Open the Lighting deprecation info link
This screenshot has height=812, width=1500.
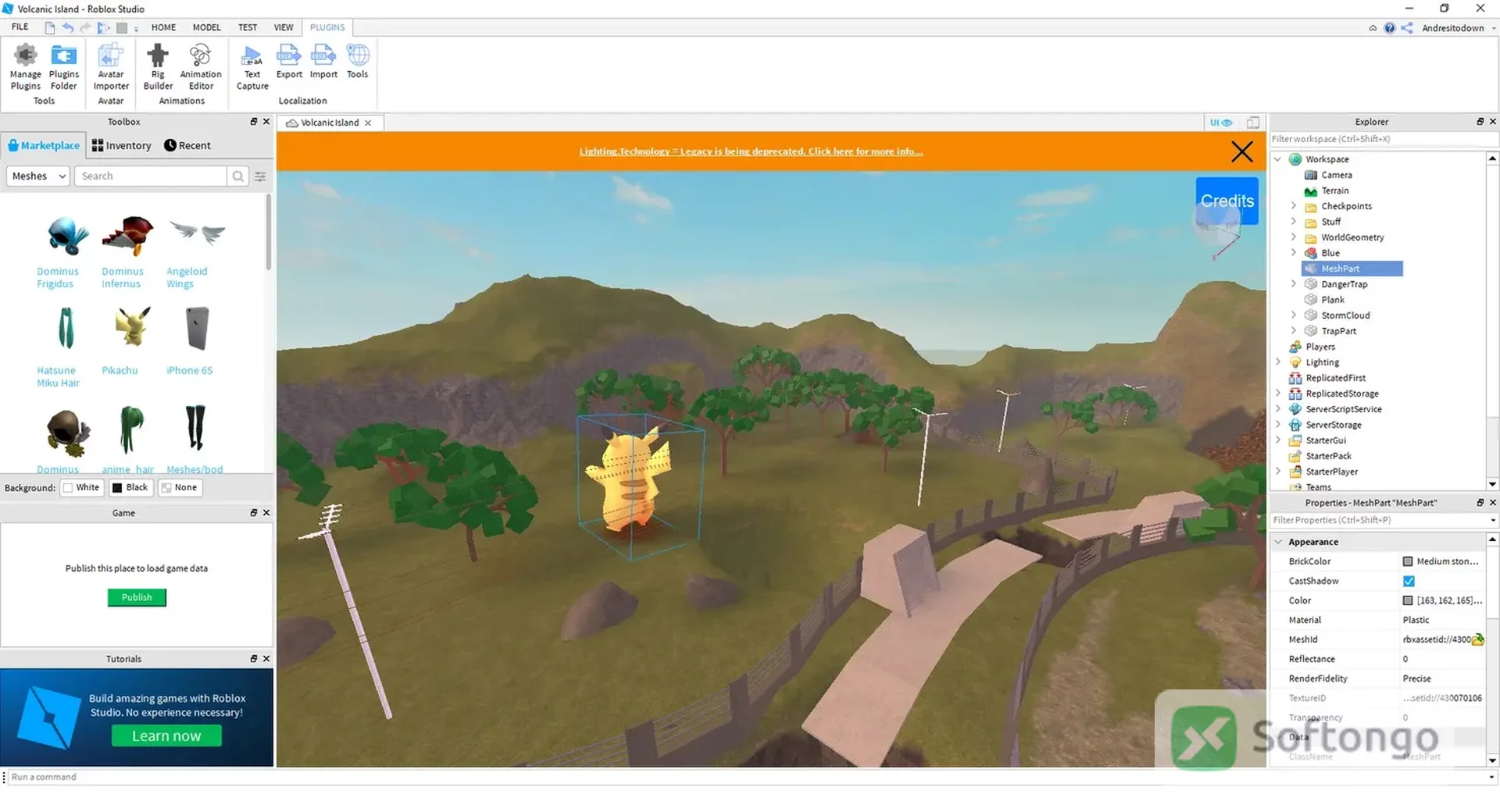751,151
